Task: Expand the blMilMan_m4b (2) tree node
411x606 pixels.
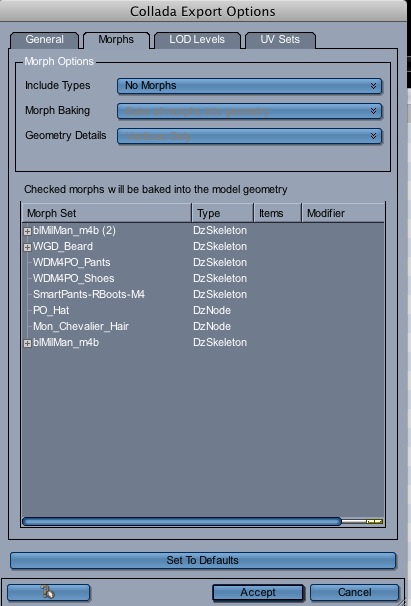Action: [x=27, y=231]
